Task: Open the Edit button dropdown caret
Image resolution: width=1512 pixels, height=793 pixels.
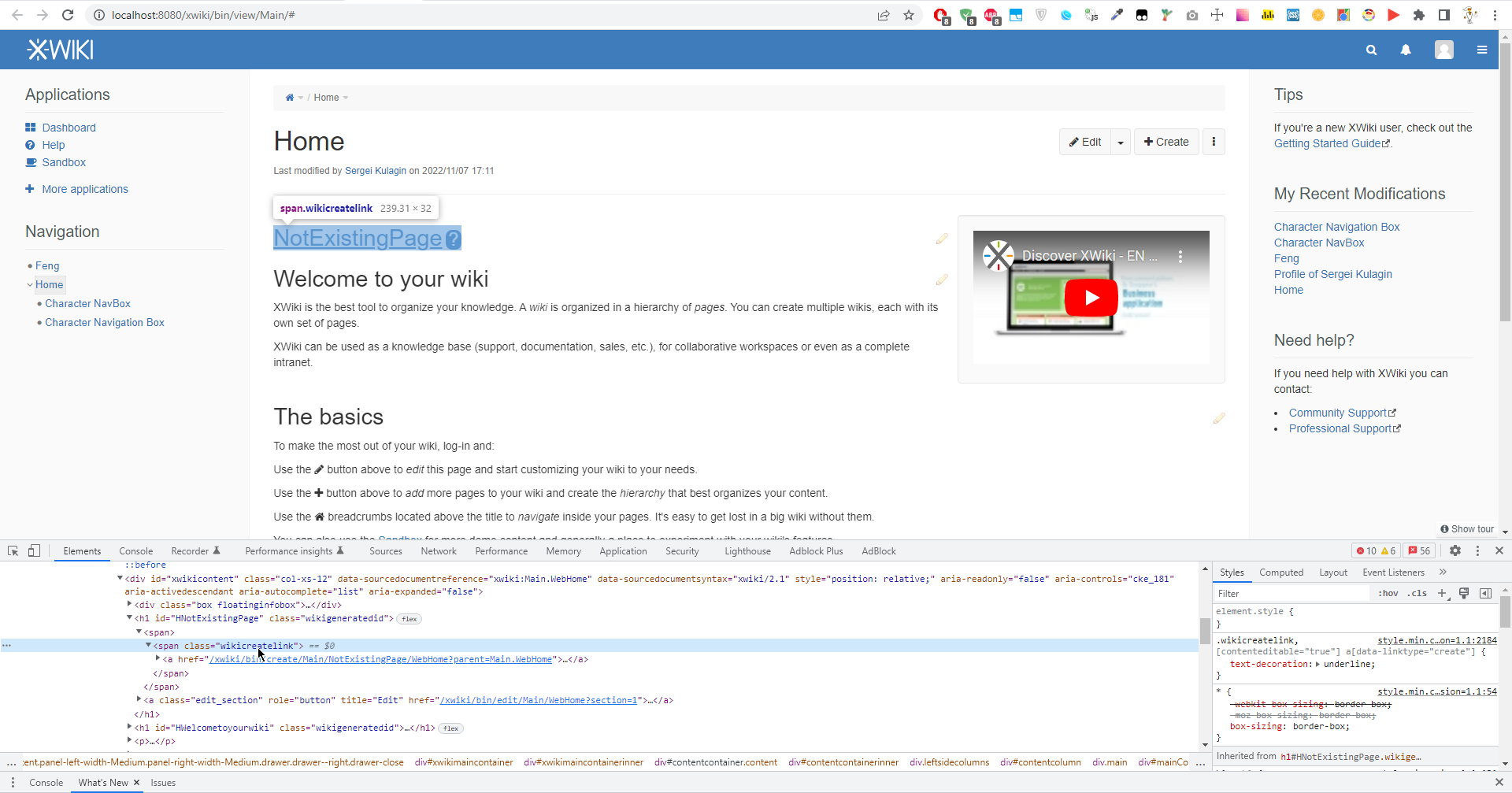Action: point(1121,142)
